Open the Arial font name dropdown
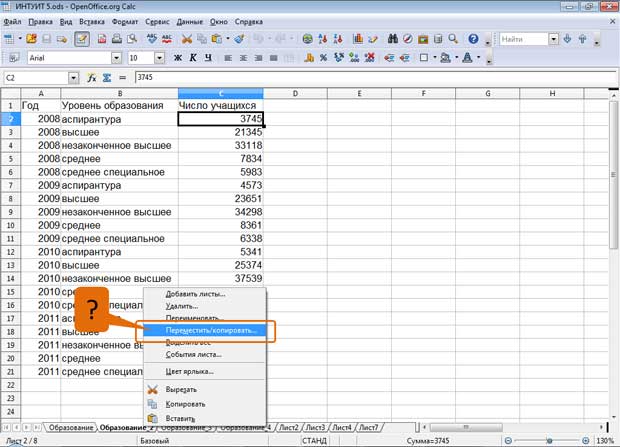Viewport: 620px width, 447px height. point(116,58)
